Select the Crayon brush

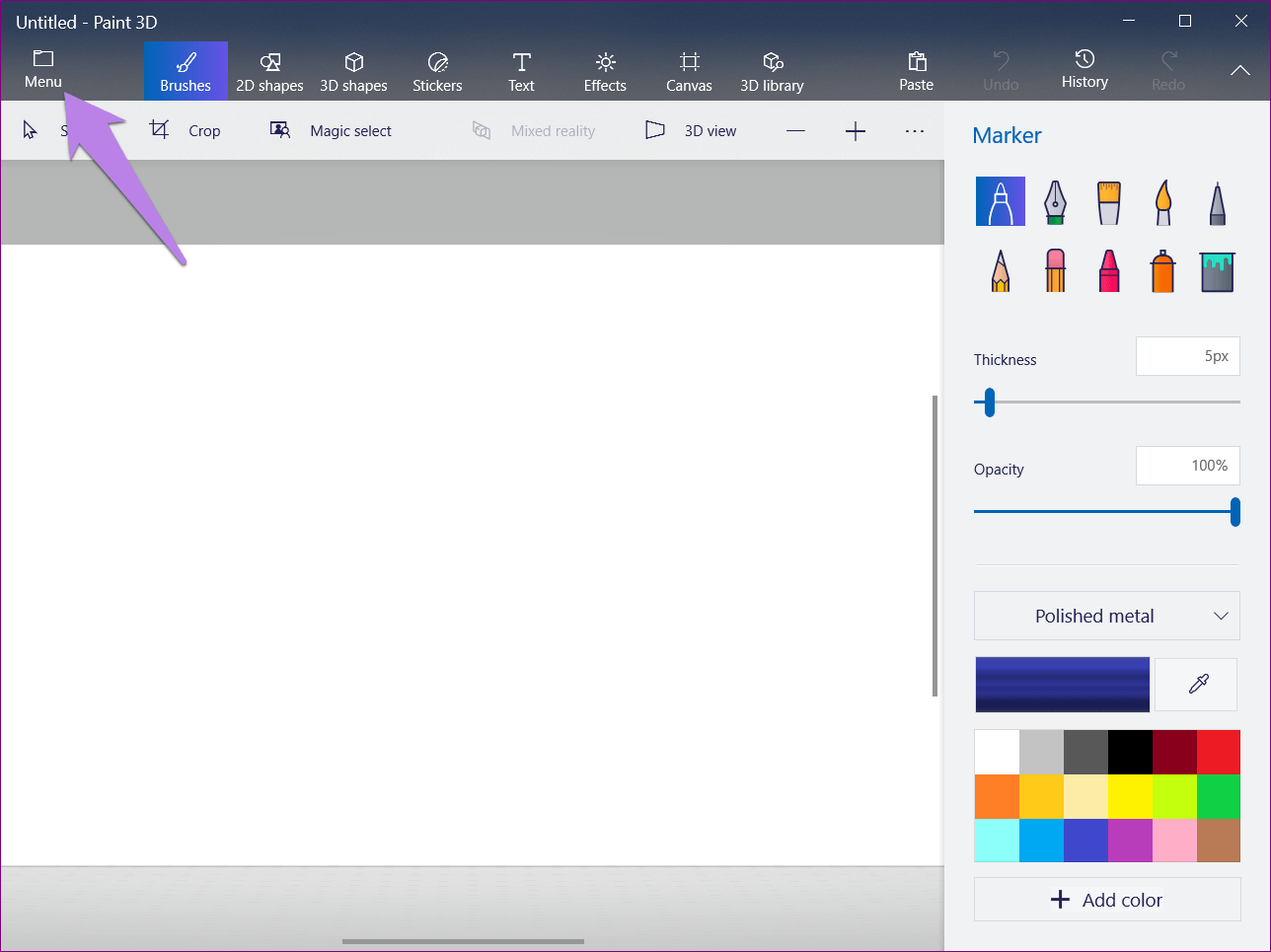[x=1109, y=270]
